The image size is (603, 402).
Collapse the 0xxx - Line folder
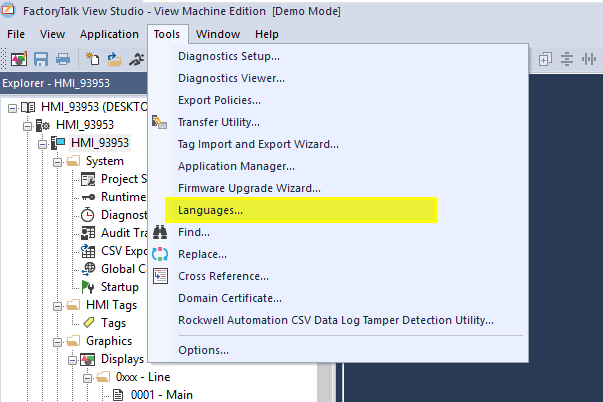pyautogui.click(x=87, y=379)
